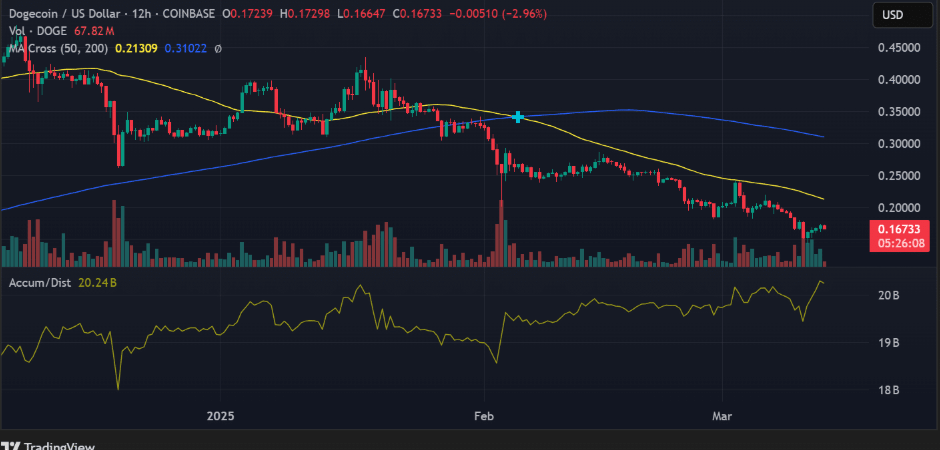
Task: Click the −0.00510 (−2.96%) change value
Action: coord(498,14)
